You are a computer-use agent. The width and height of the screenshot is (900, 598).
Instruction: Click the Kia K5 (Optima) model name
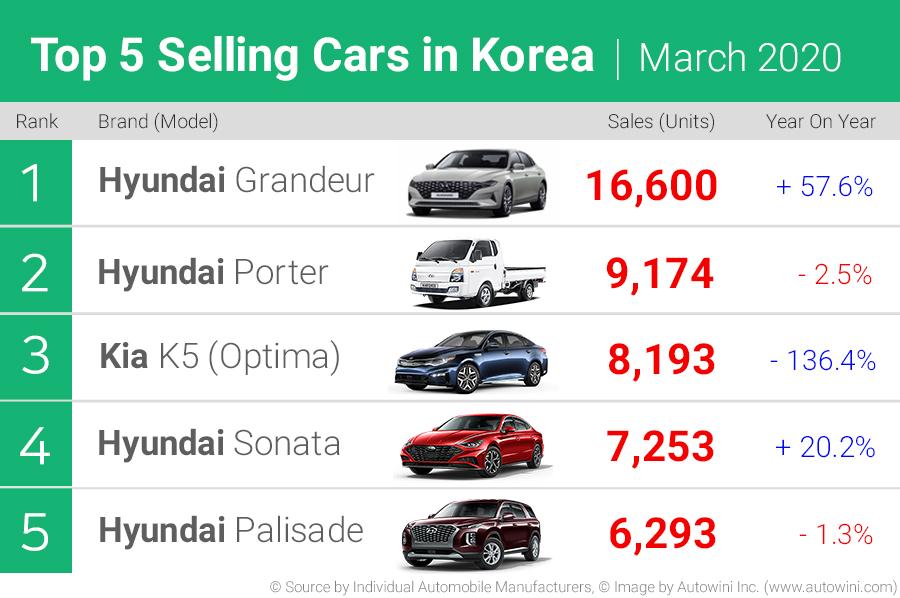220,357
